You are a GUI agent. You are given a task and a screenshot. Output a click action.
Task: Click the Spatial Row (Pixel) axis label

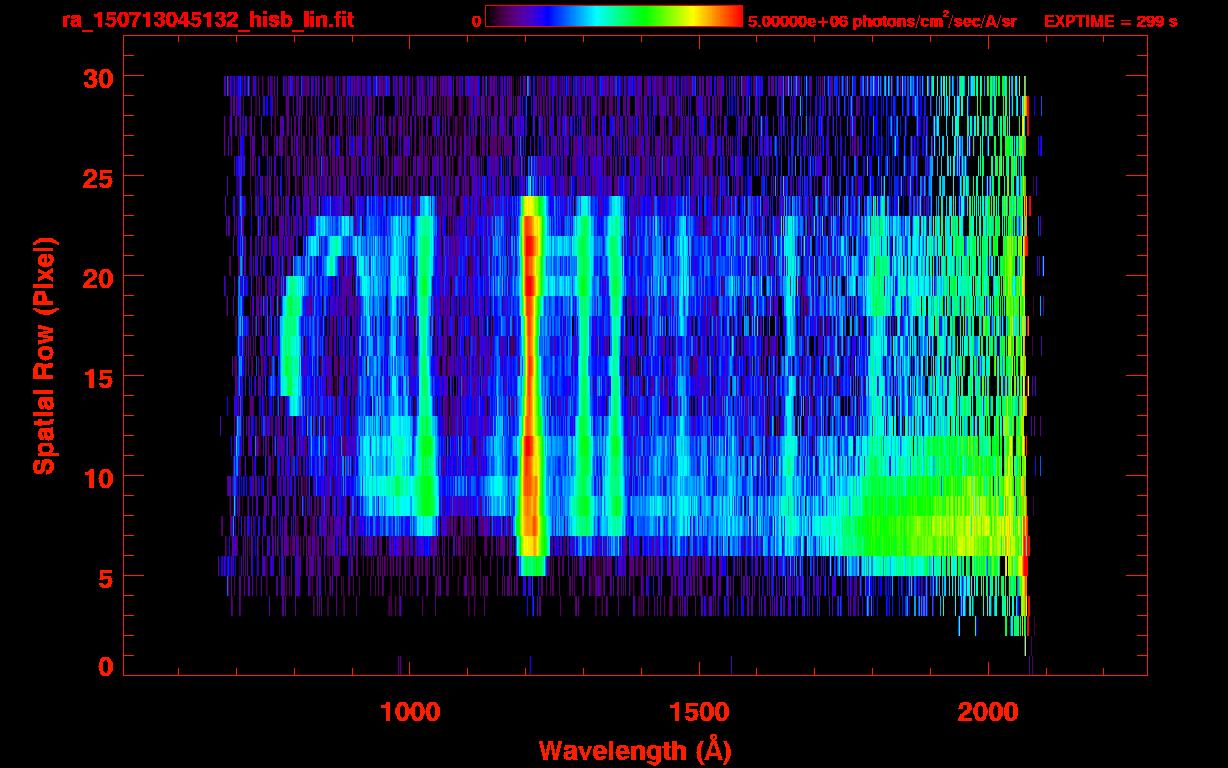(44, 356)
